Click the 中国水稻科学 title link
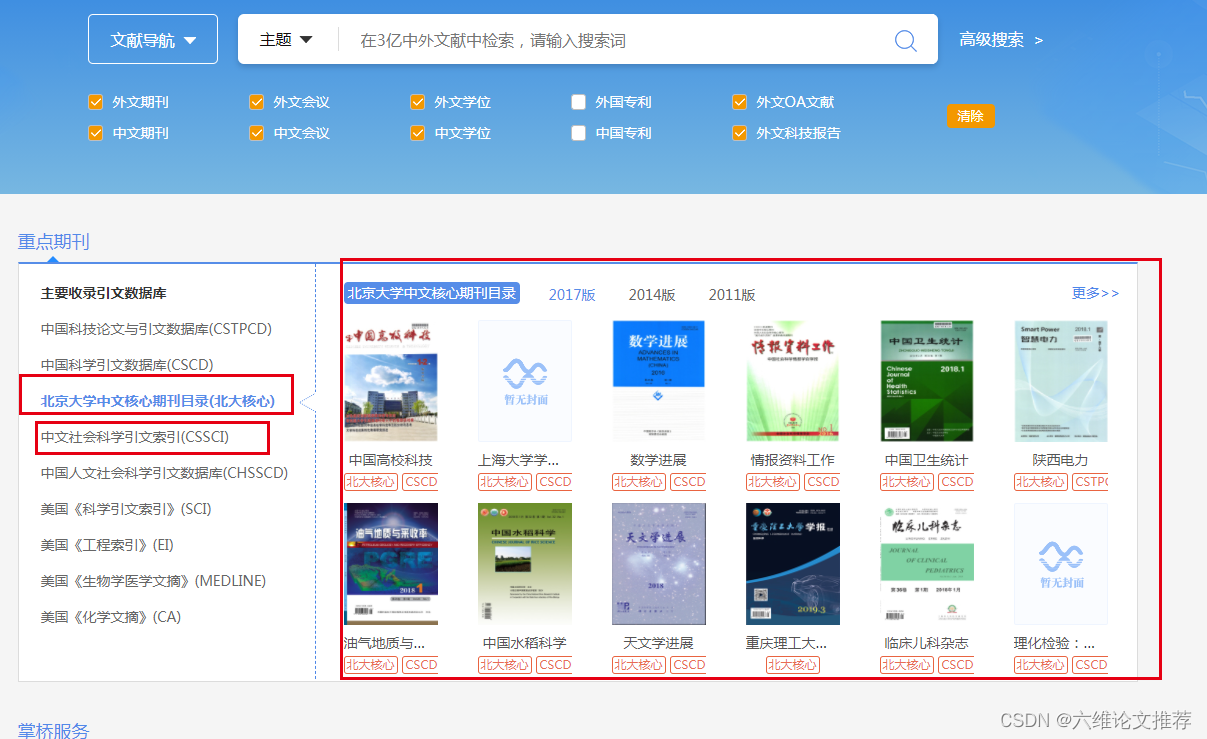 point(525,643)
